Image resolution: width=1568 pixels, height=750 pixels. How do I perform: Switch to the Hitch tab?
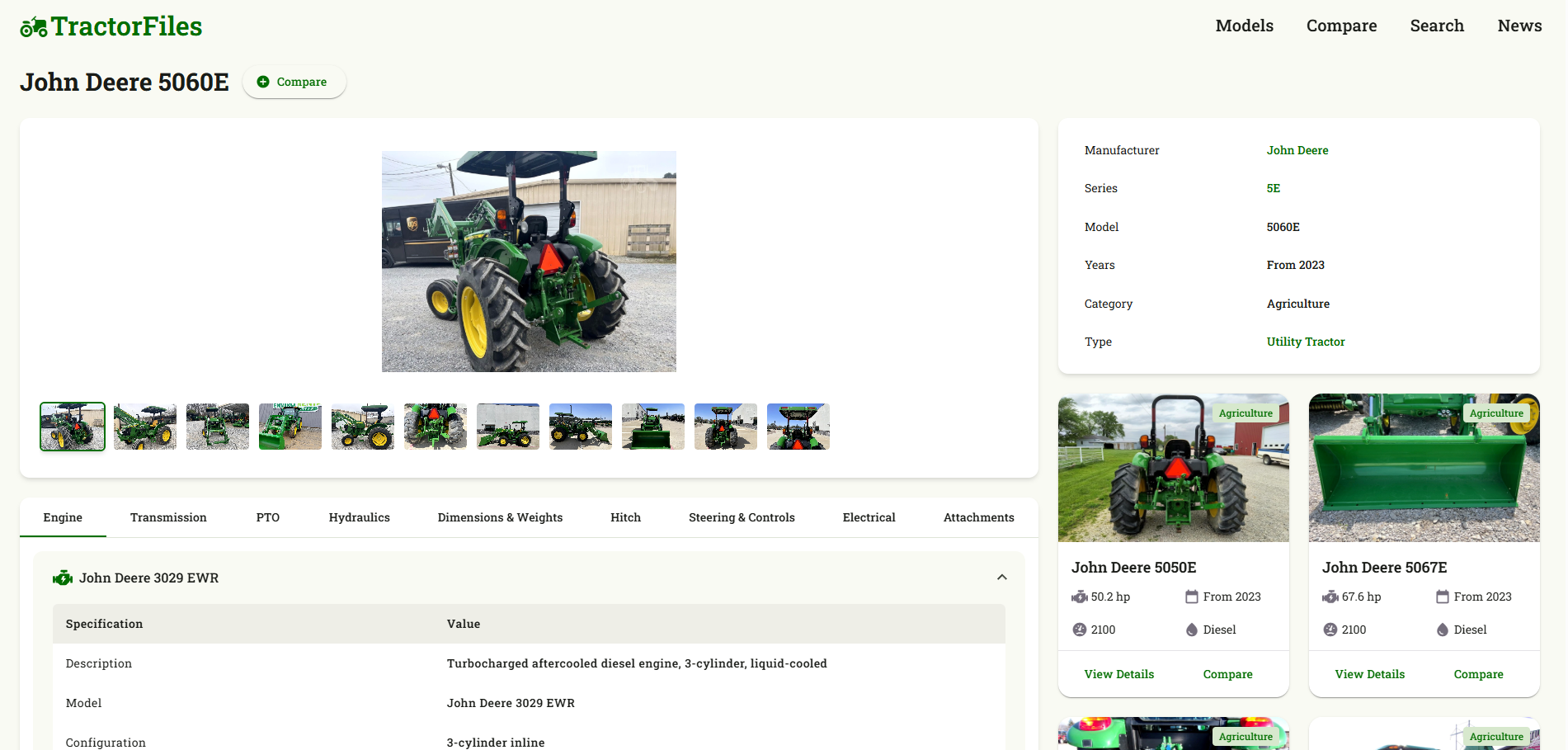(625, 517)
